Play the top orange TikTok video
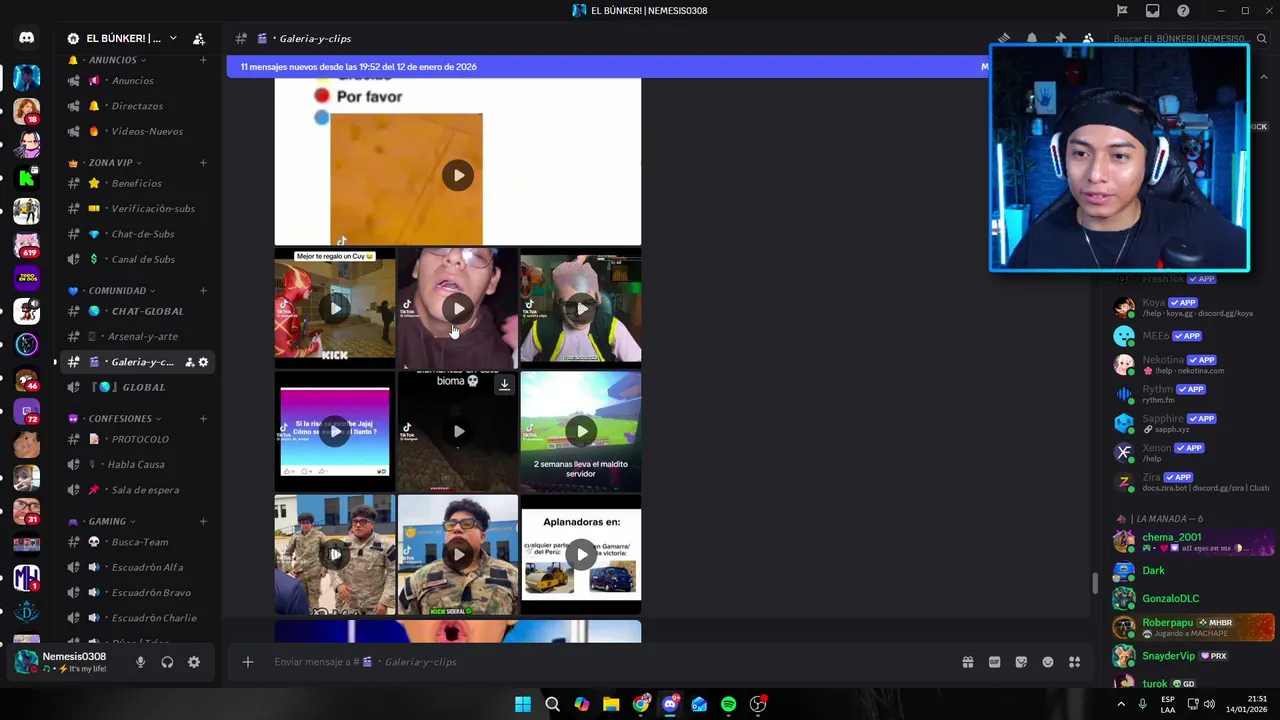Image resolution: width=1280 pixels, height=720 pixels. point(458,175)
